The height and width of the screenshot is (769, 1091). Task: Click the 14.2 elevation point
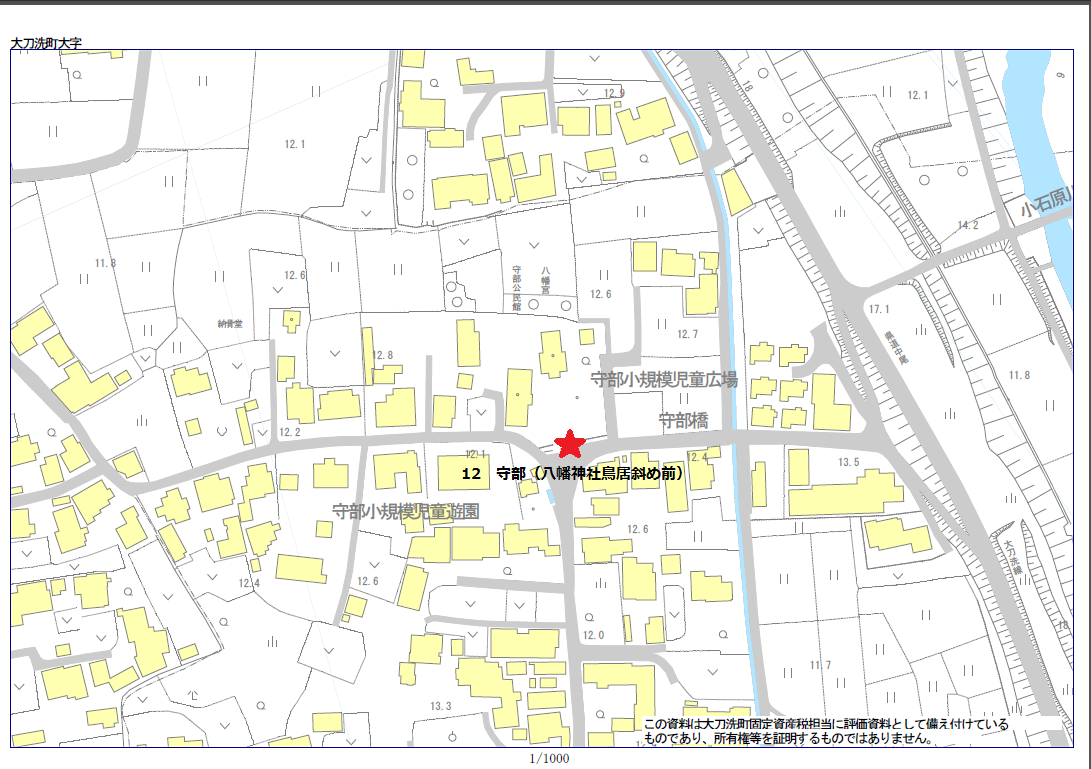coord(967,225)
